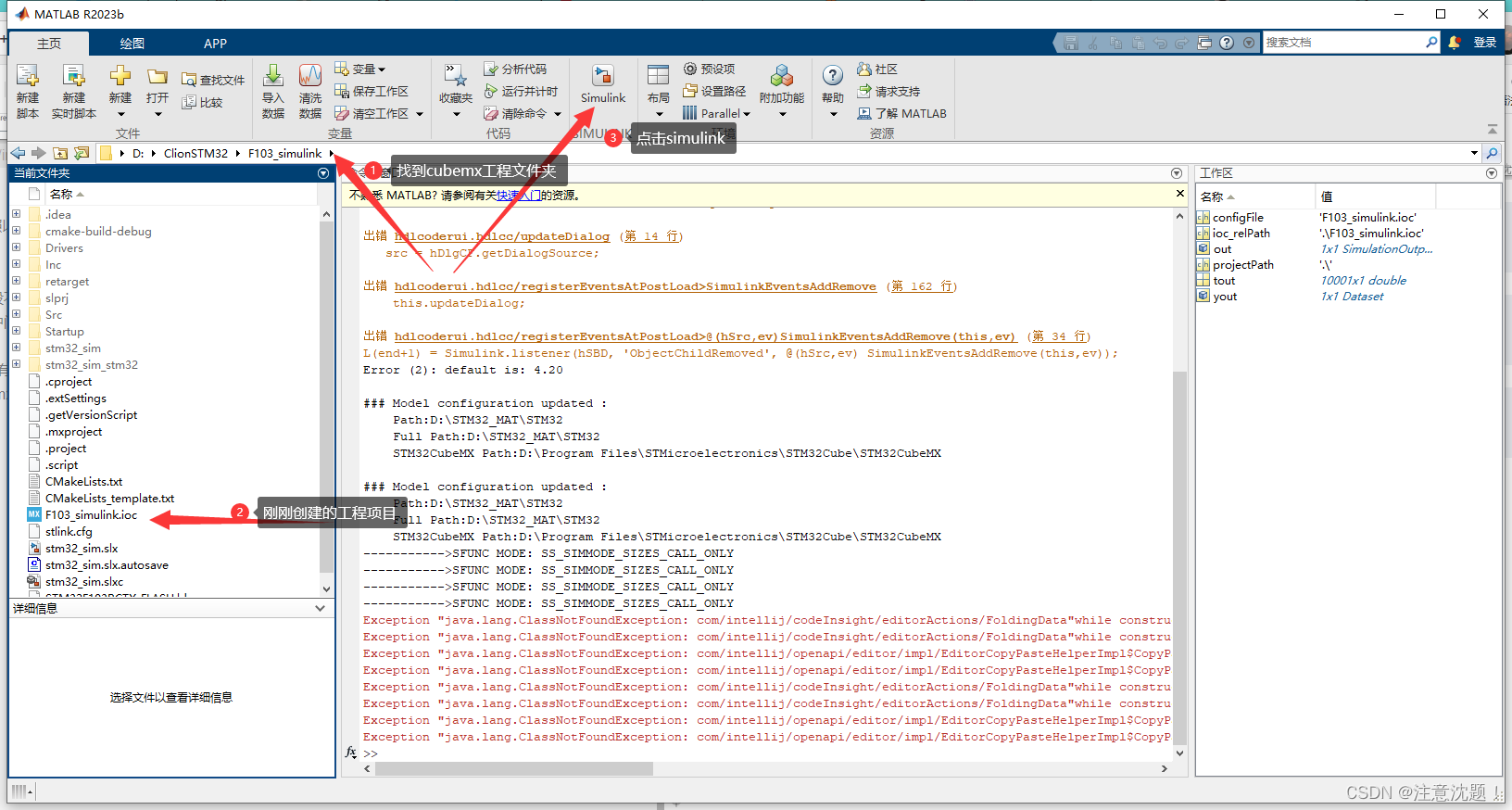The image size is (1512, 810).
Task: Expand the Drivers folder in the file tree
Action: (16, 247)
